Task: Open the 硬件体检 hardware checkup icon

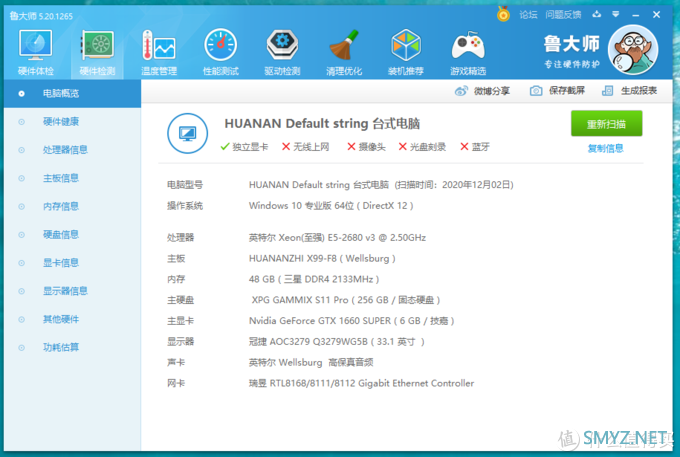Action: click(x=36, y=52)
